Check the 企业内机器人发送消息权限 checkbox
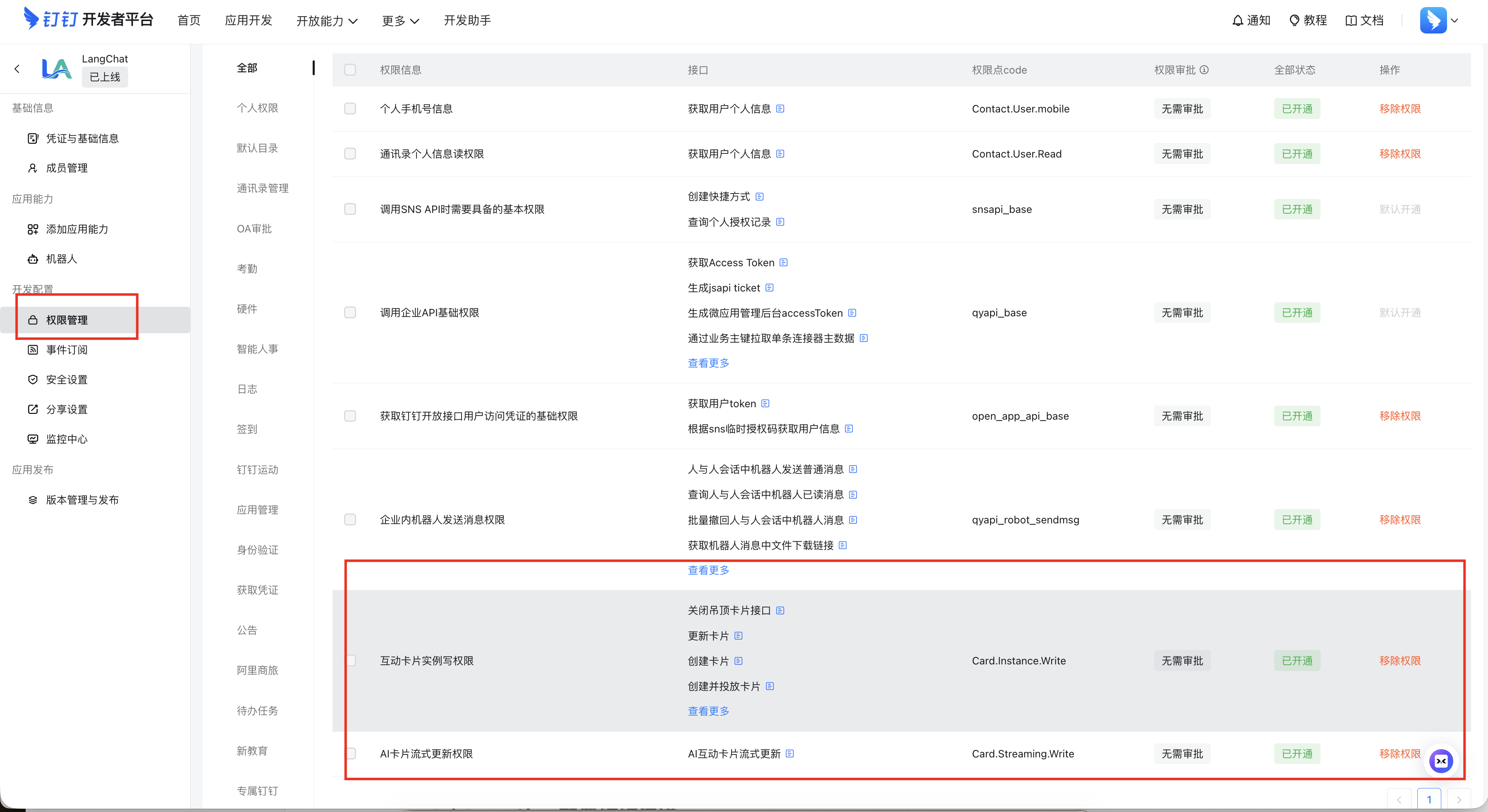The height and width of the screenshot is (812, 1488). 350,520
